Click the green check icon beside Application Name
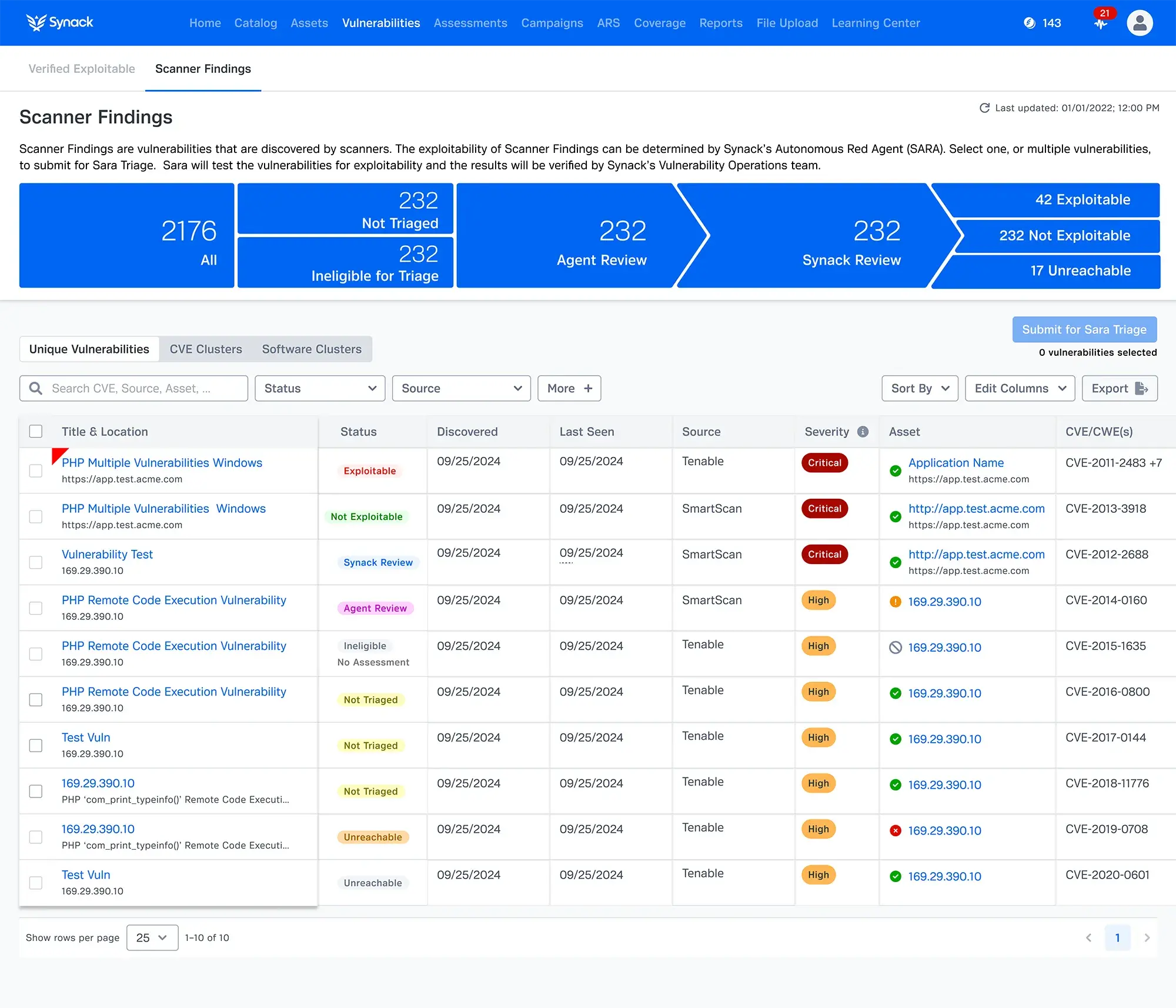 (895, 471)
